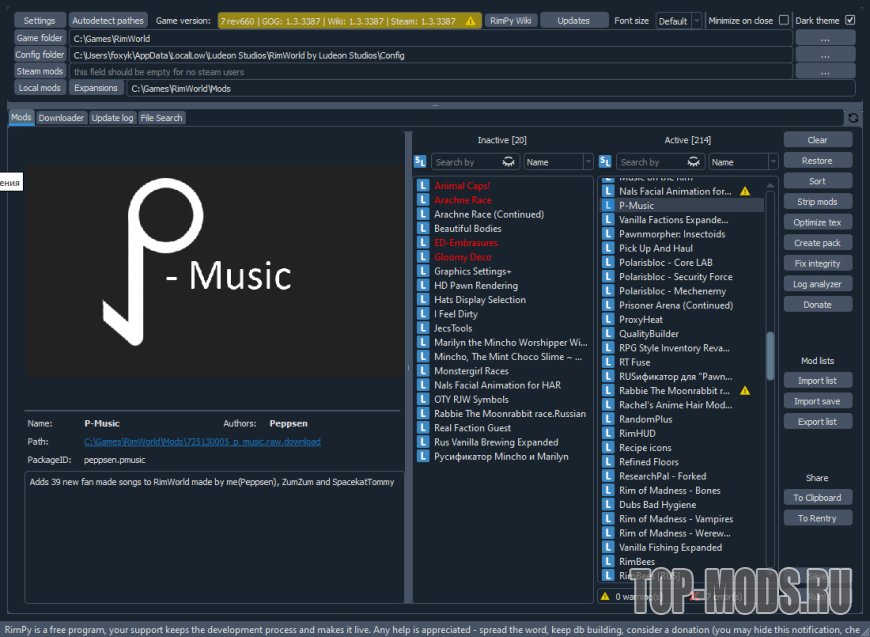Screen dimensions: 870x637
Task: Click the warning icon beside Rabbie The Moonrabbit
Action: (744, 391)
